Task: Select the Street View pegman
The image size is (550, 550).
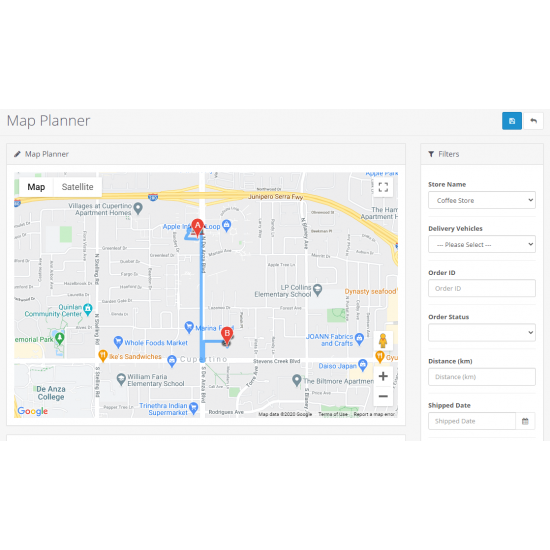Action: point(383,341)
